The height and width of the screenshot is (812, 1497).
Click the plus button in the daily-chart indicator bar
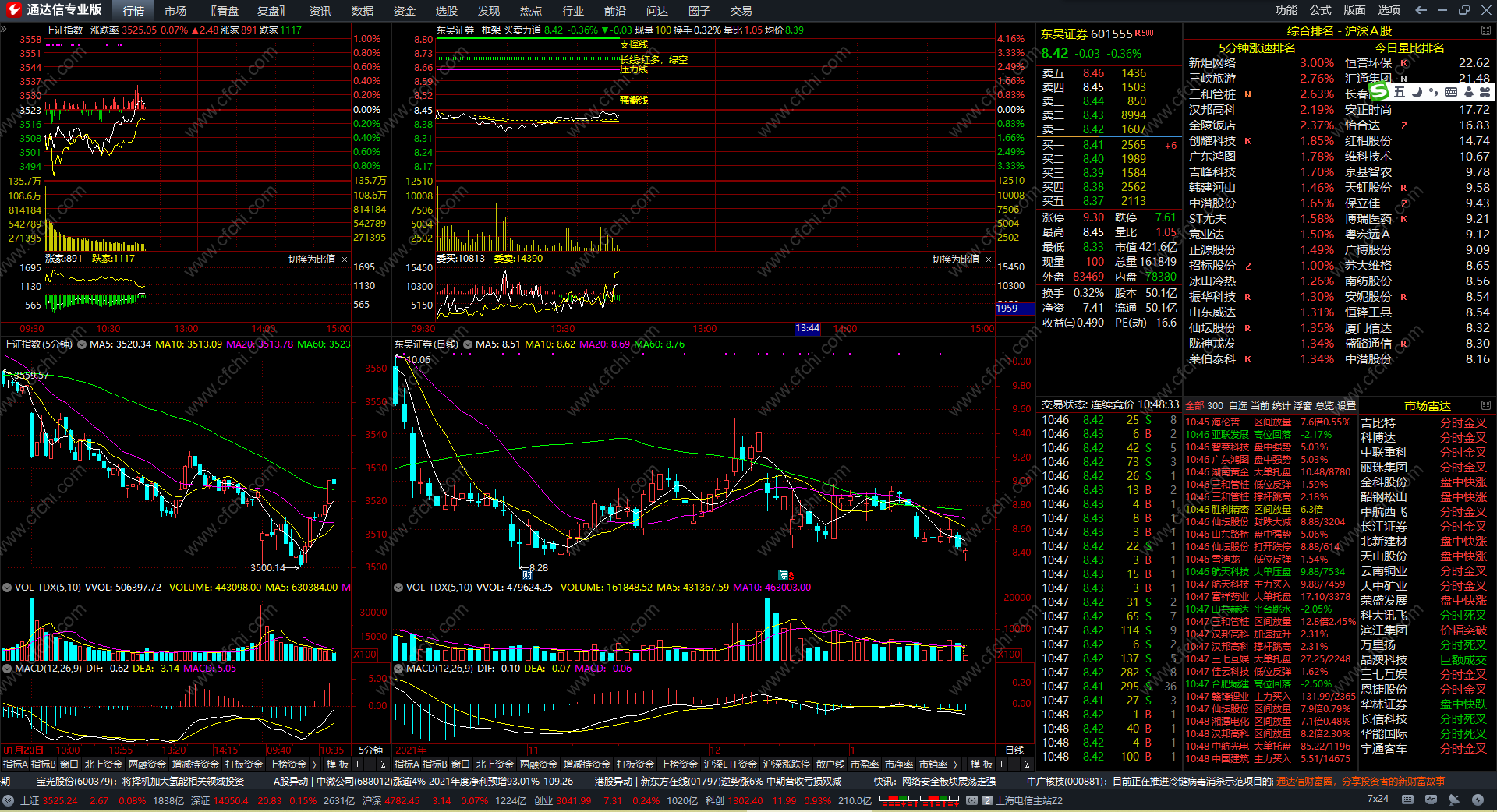click(1002, 764)
